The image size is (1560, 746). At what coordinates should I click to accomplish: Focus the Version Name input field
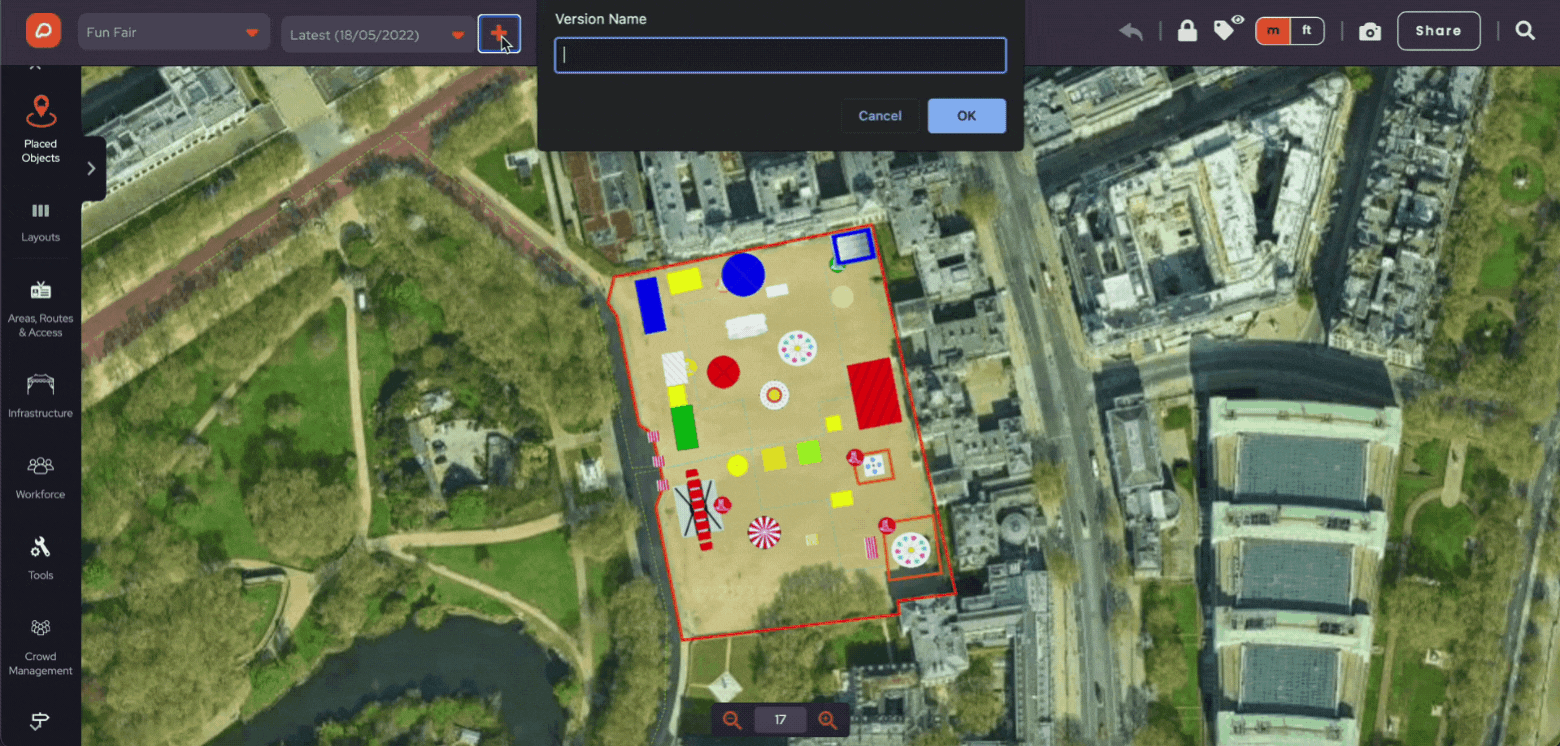(x=780, y=55)
